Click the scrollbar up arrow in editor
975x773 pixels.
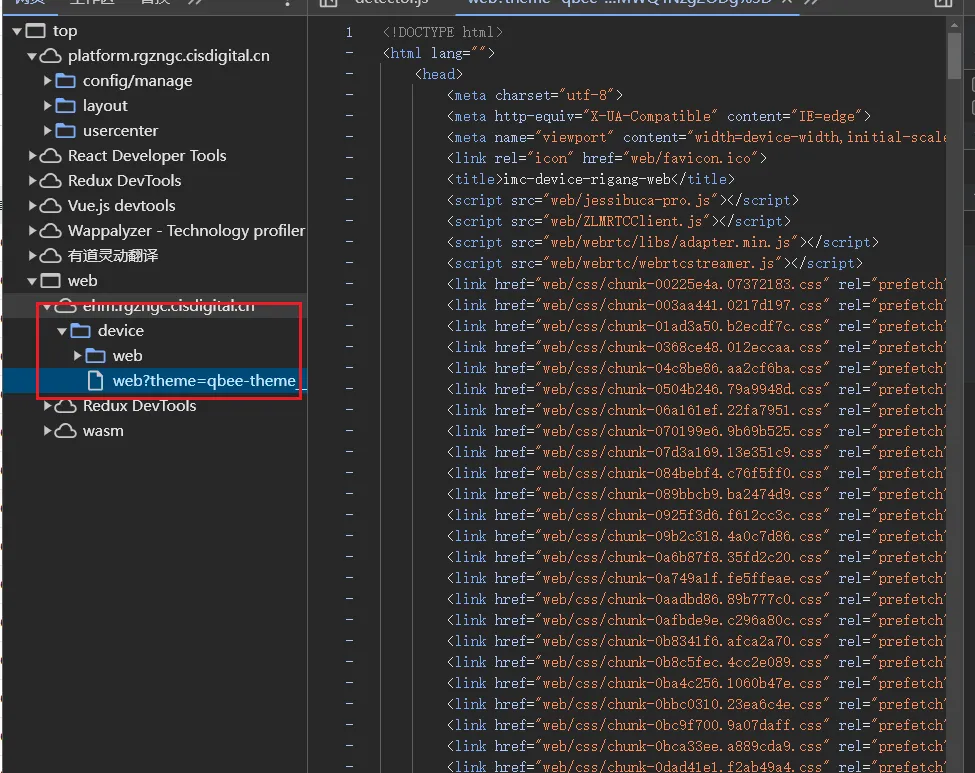954,25
